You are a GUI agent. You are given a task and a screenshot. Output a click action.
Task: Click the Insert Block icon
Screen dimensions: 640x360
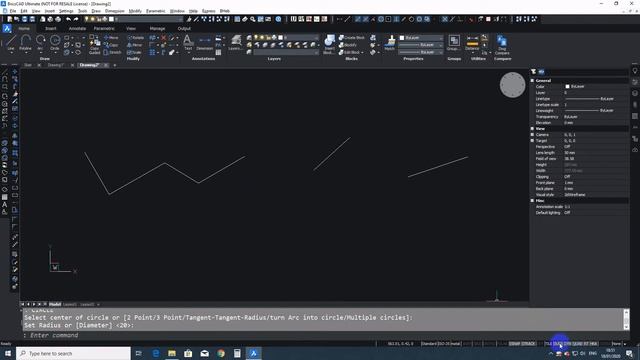pyautogui.click(x=329, y=44)
